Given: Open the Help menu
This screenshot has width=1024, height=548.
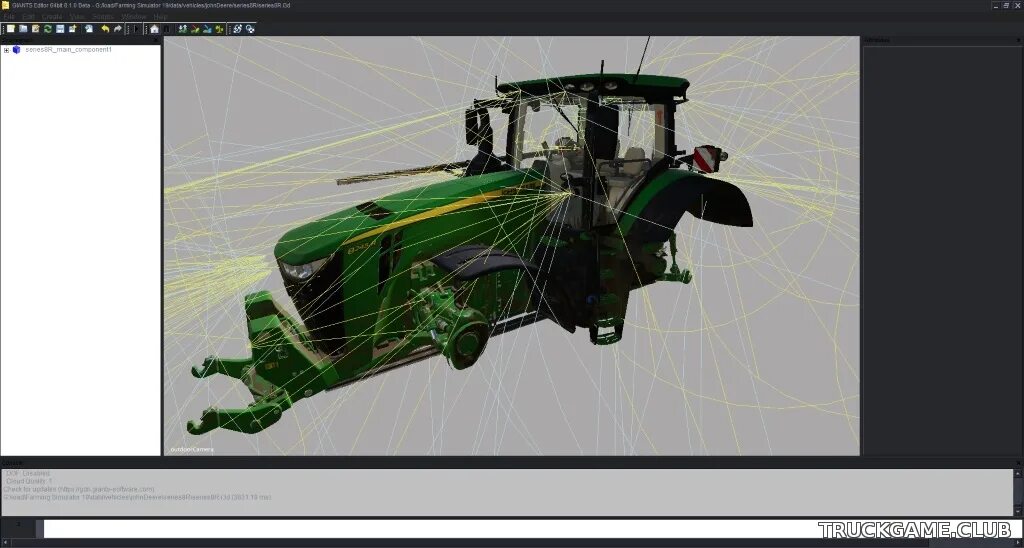Looking at the screenshot, I should click(160, 16).
